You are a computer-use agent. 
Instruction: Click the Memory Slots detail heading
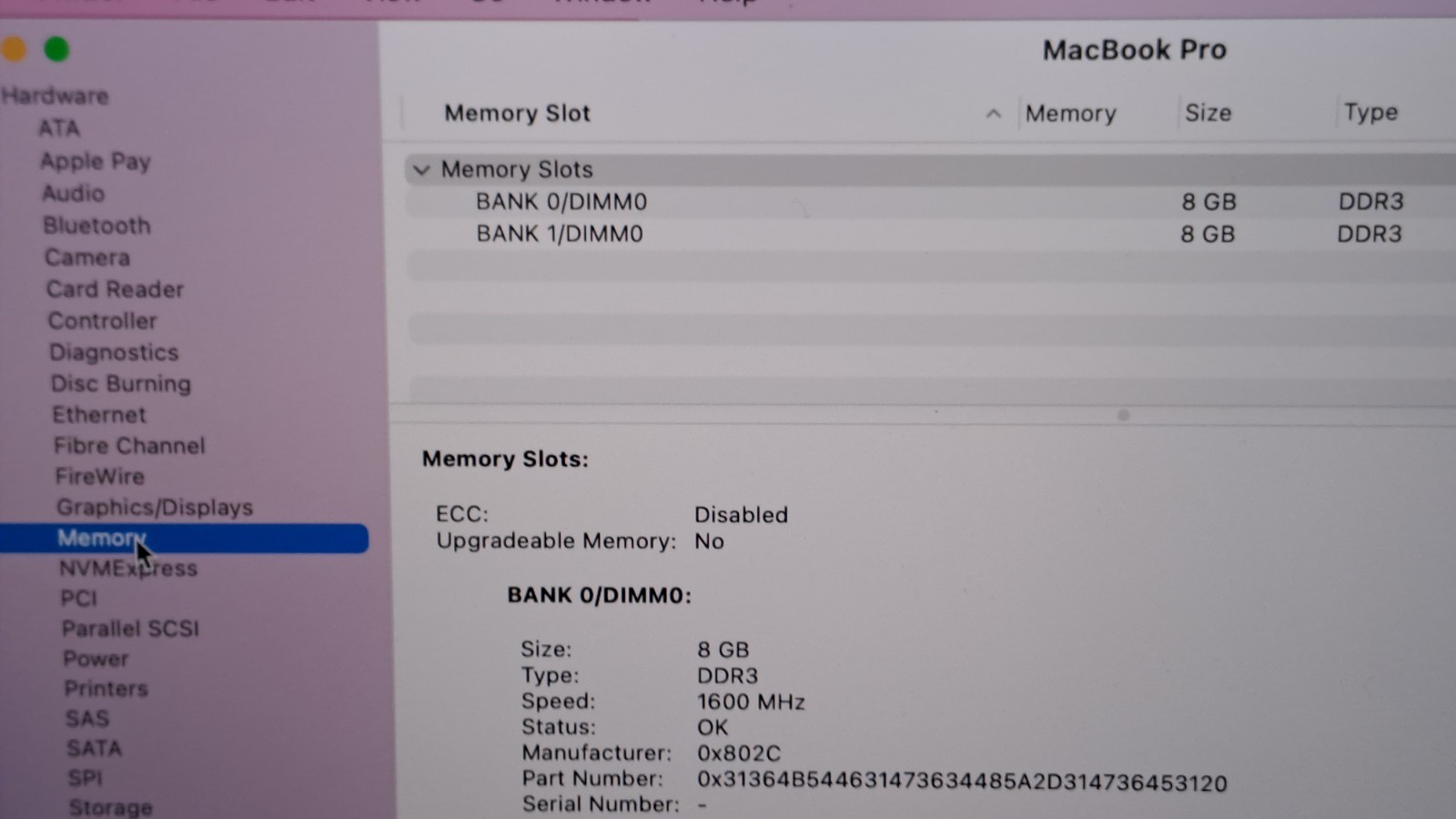pos(505,459)
